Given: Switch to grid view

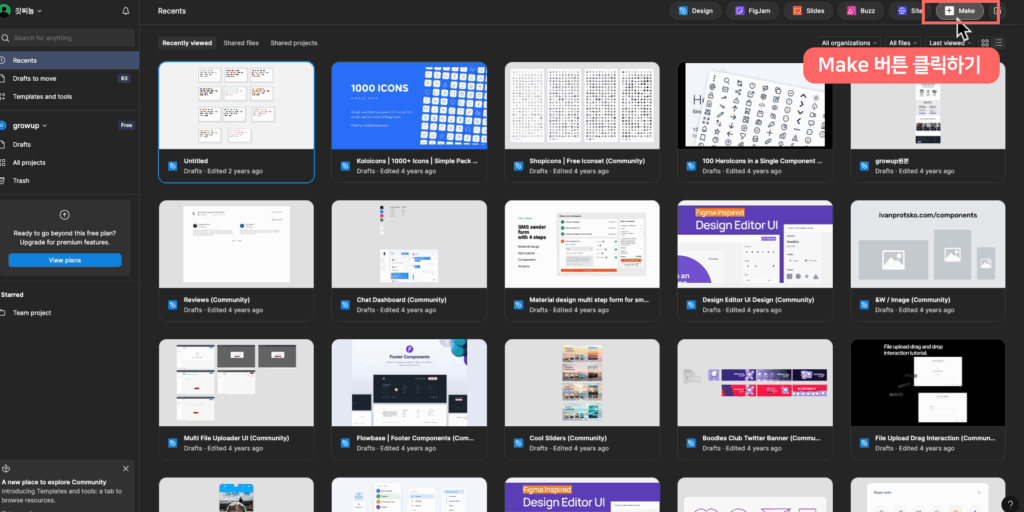Looking at the screenshot, I should pos(985,43).
